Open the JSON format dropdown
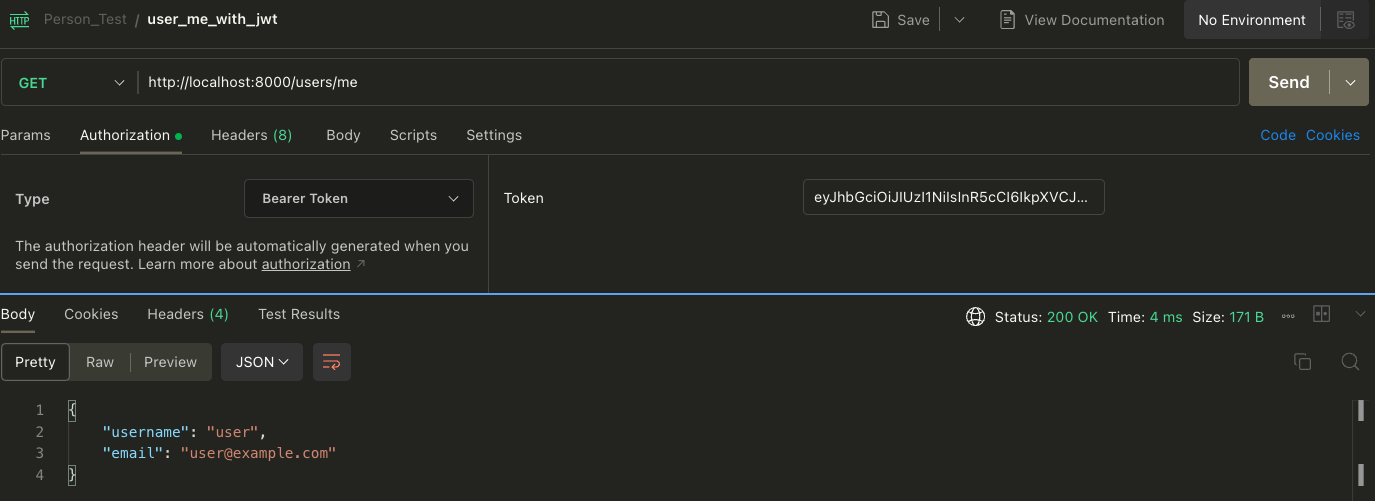The image size is (1375, 501). 262,362
